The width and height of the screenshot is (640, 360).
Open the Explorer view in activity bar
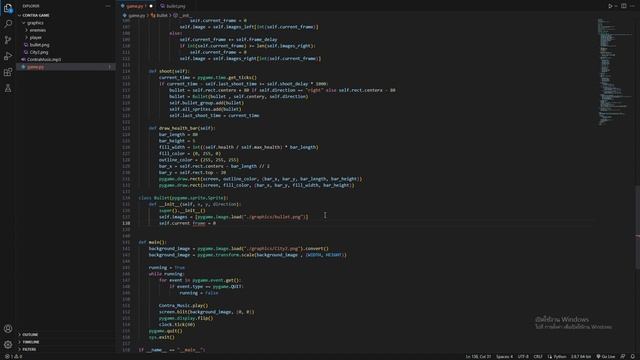[8, 8]
